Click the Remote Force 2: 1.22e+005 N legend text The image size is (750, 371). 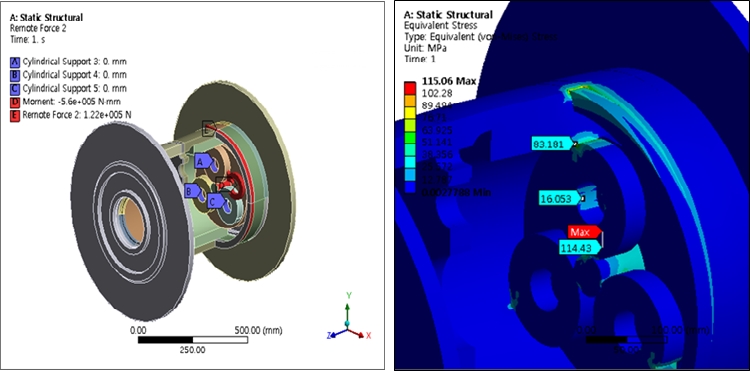click(x=77, y=116)
